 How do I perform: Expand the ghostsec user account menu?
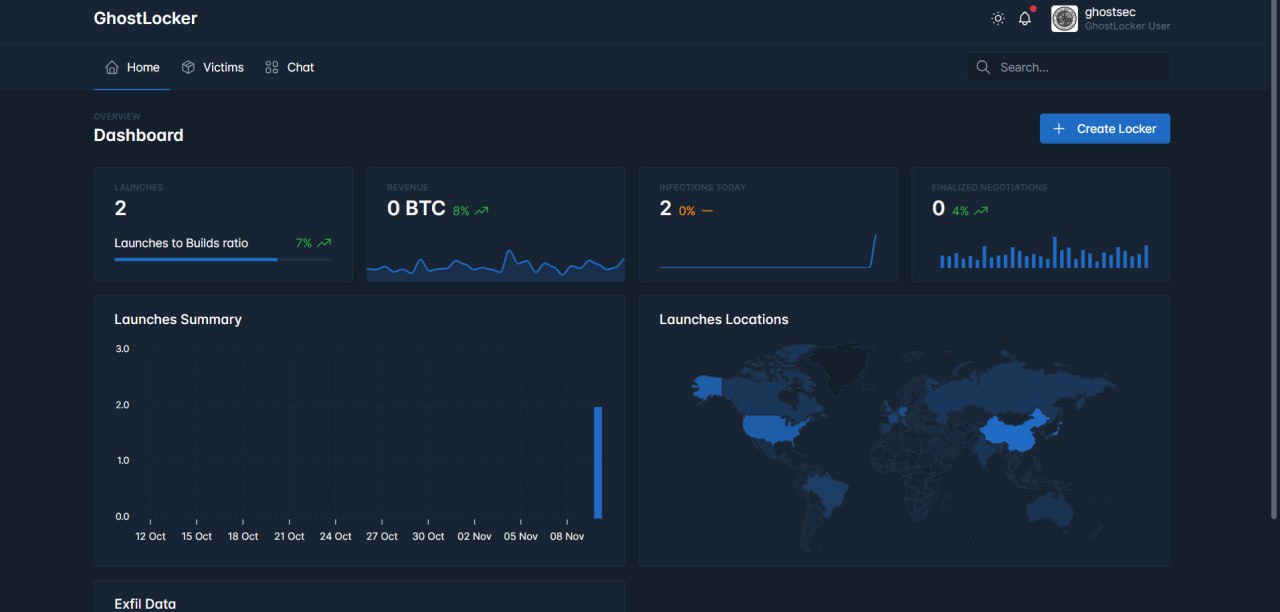1126,19
